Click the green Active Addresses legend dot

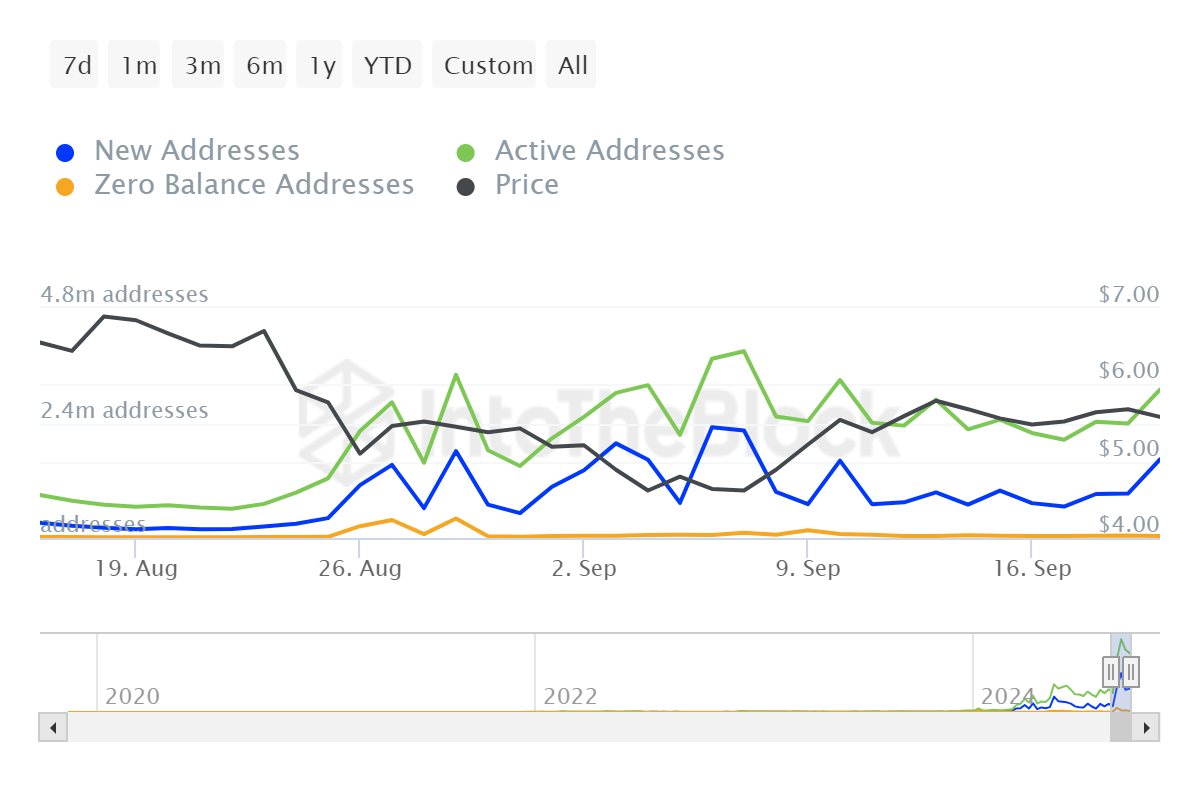(x=466, y=153)
